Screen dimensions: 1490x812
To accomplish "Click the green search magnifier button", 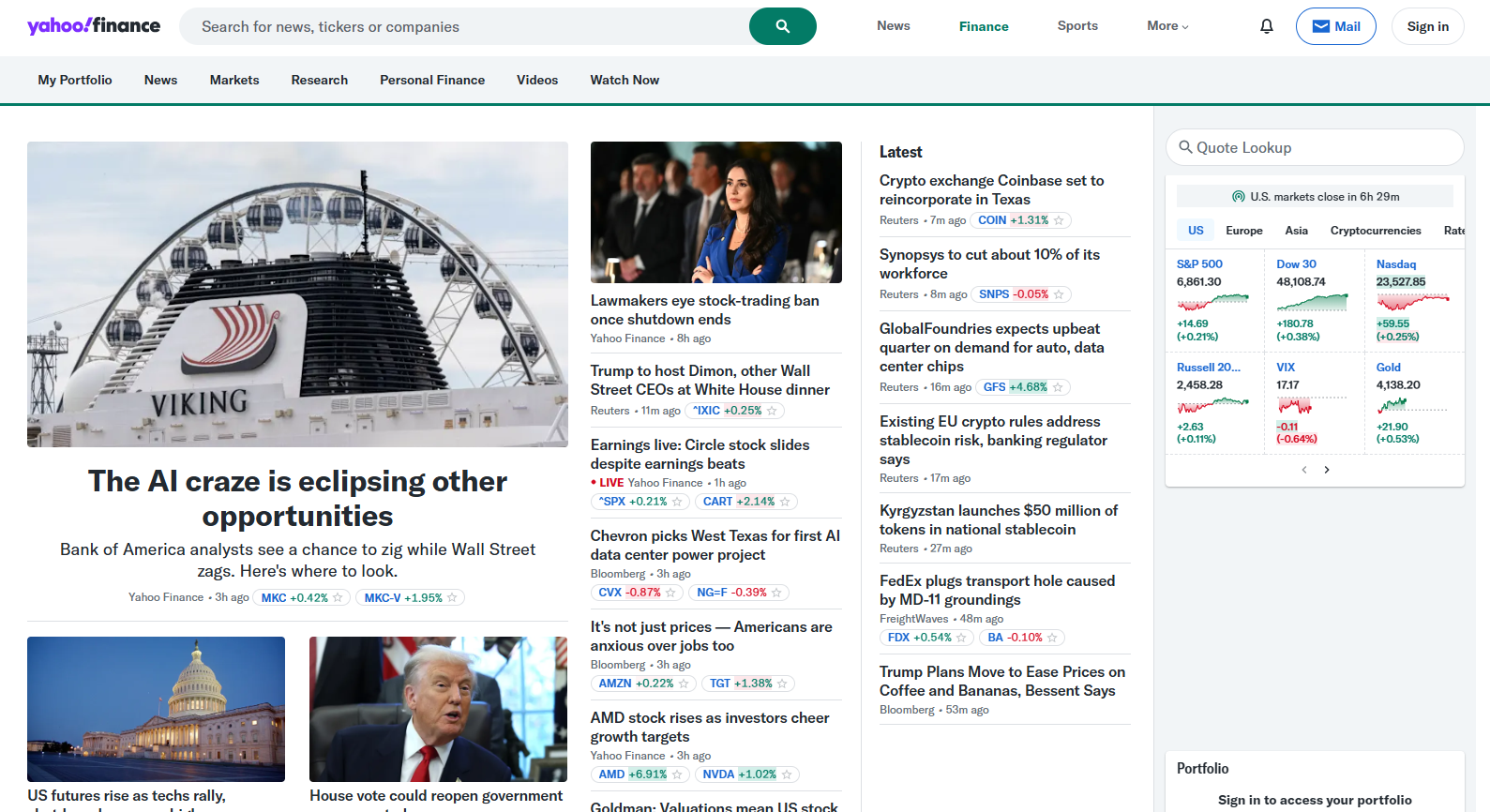I will [782, 26].
